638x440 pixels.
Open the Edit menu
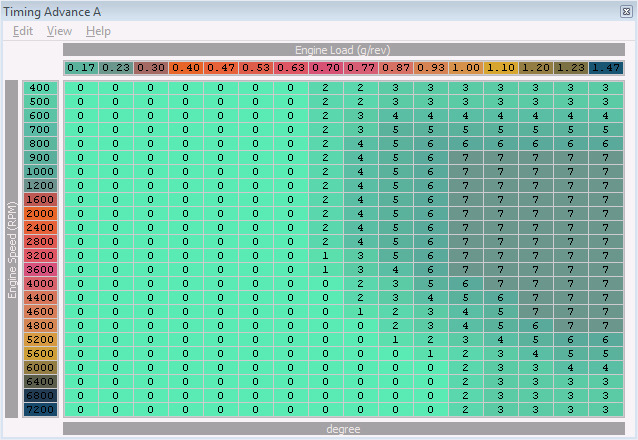coord(23,31)
